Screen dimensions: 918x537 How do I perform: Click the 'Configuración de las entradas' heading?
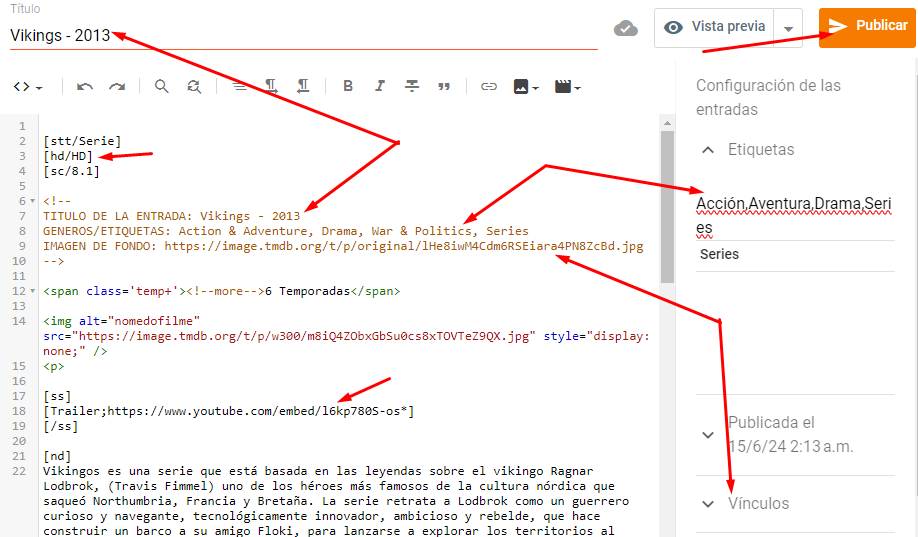[x=768, y=97]
